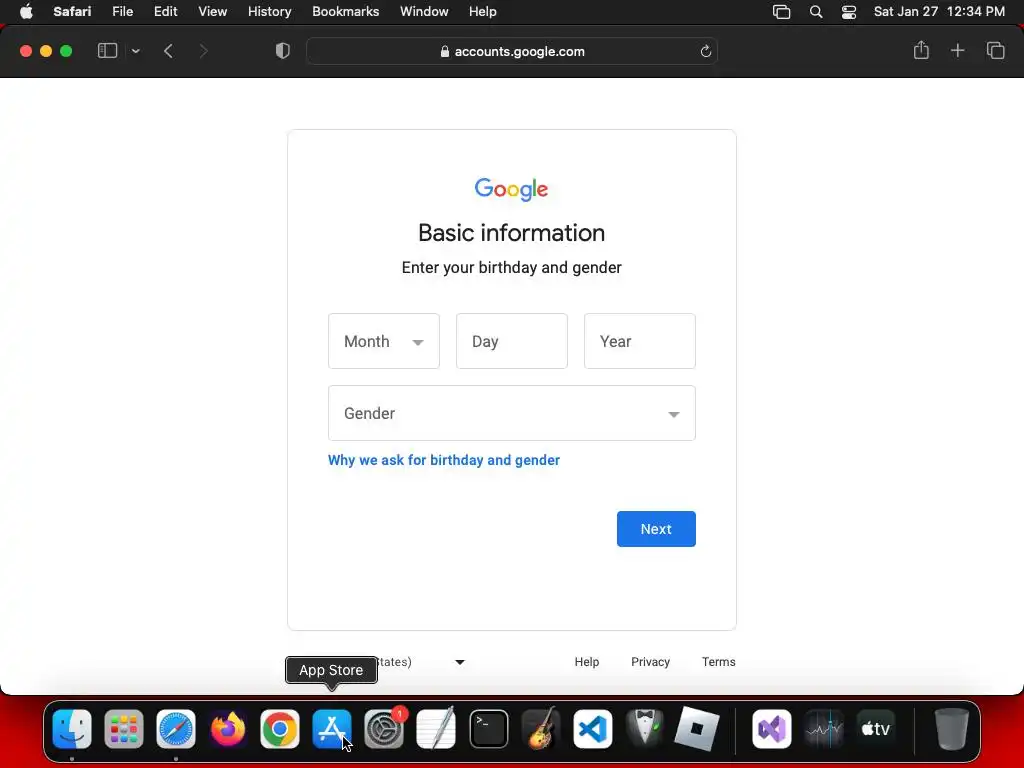Viewport: 1024px width, 768px height.
Task: Click screen mirroring icon in menu bar
Action: coord(781,12)
